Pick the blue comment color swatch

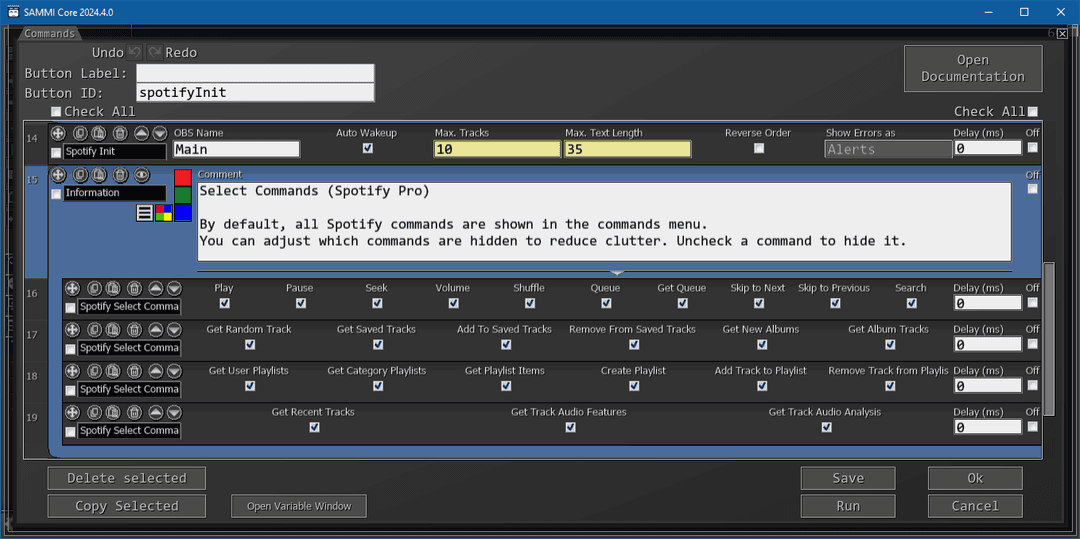[x=183, y=213]
